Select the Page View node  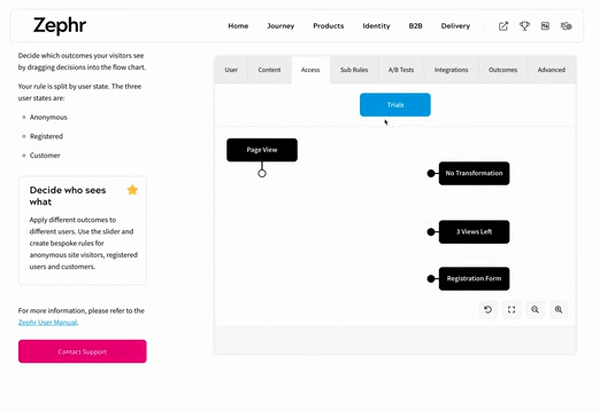tap(262, 150)
